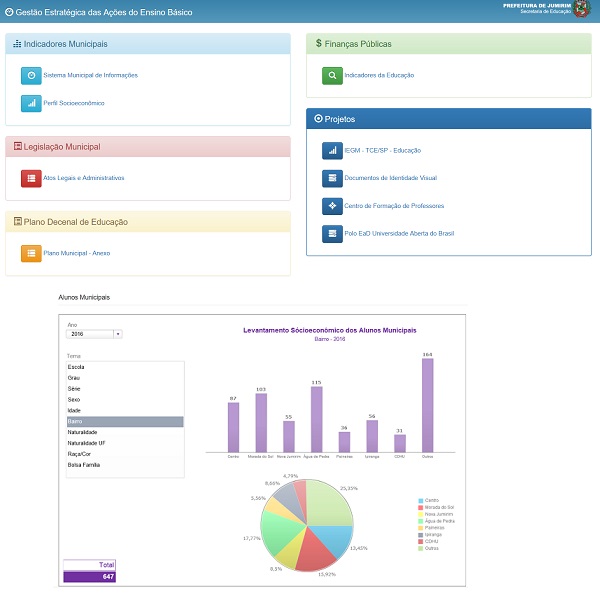600x600 pixels.
Task: Open the Perfil Socioeconômico link
Action: 74,103
